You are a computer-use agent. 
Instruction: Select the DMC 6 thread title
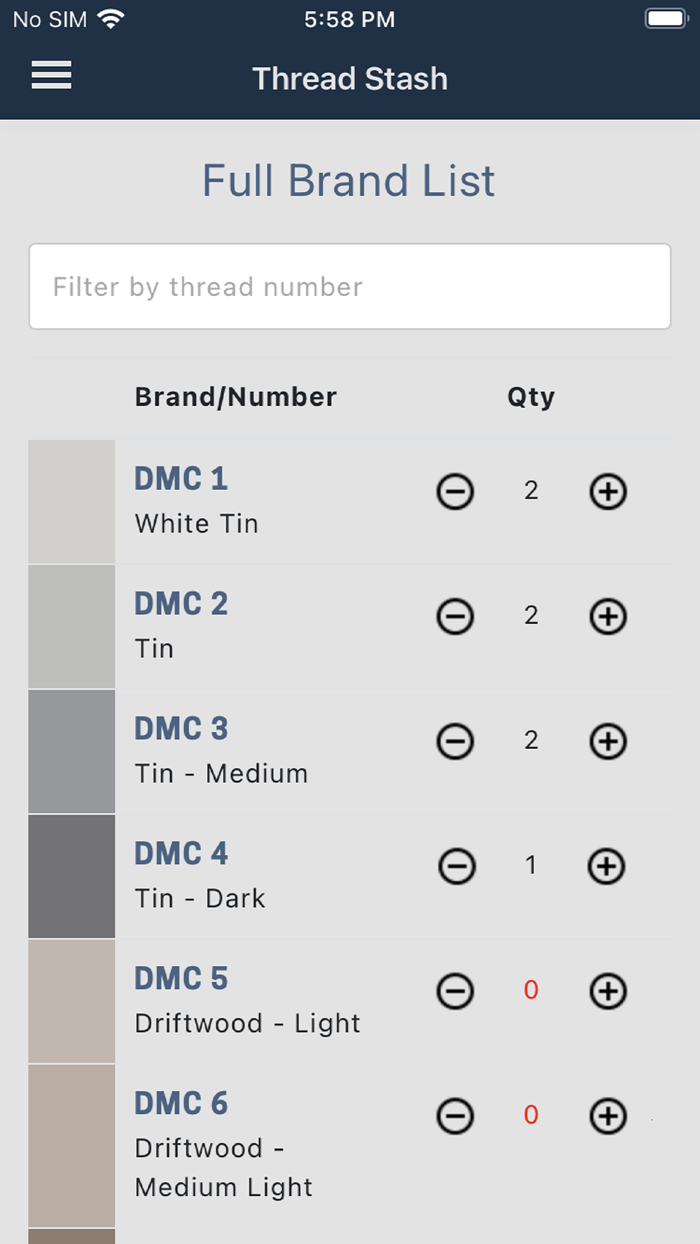tap(181, 1104)
